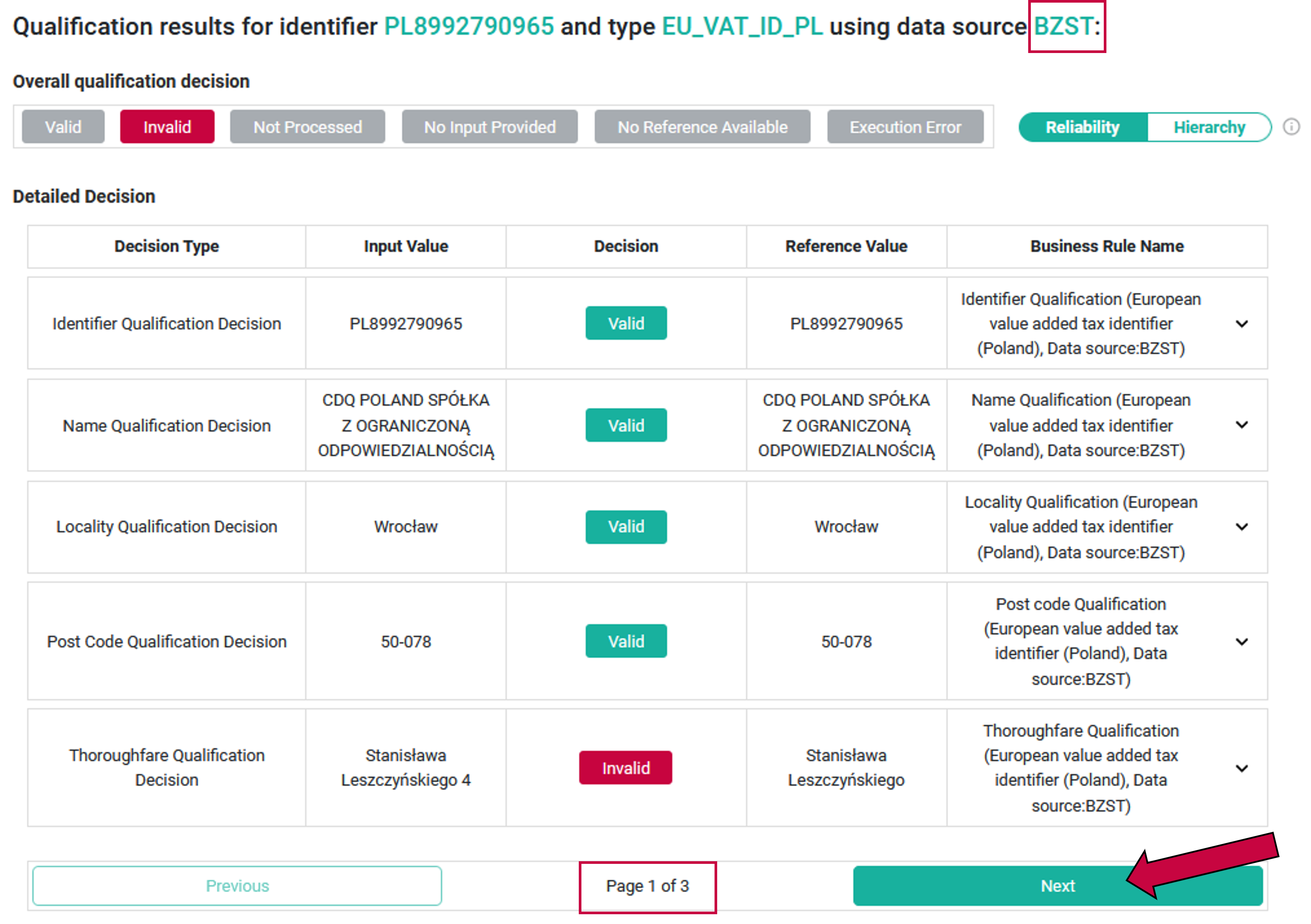Go to the Next results page
Viewport: 1311px width, 924px height.
[x=1058, y=886]
